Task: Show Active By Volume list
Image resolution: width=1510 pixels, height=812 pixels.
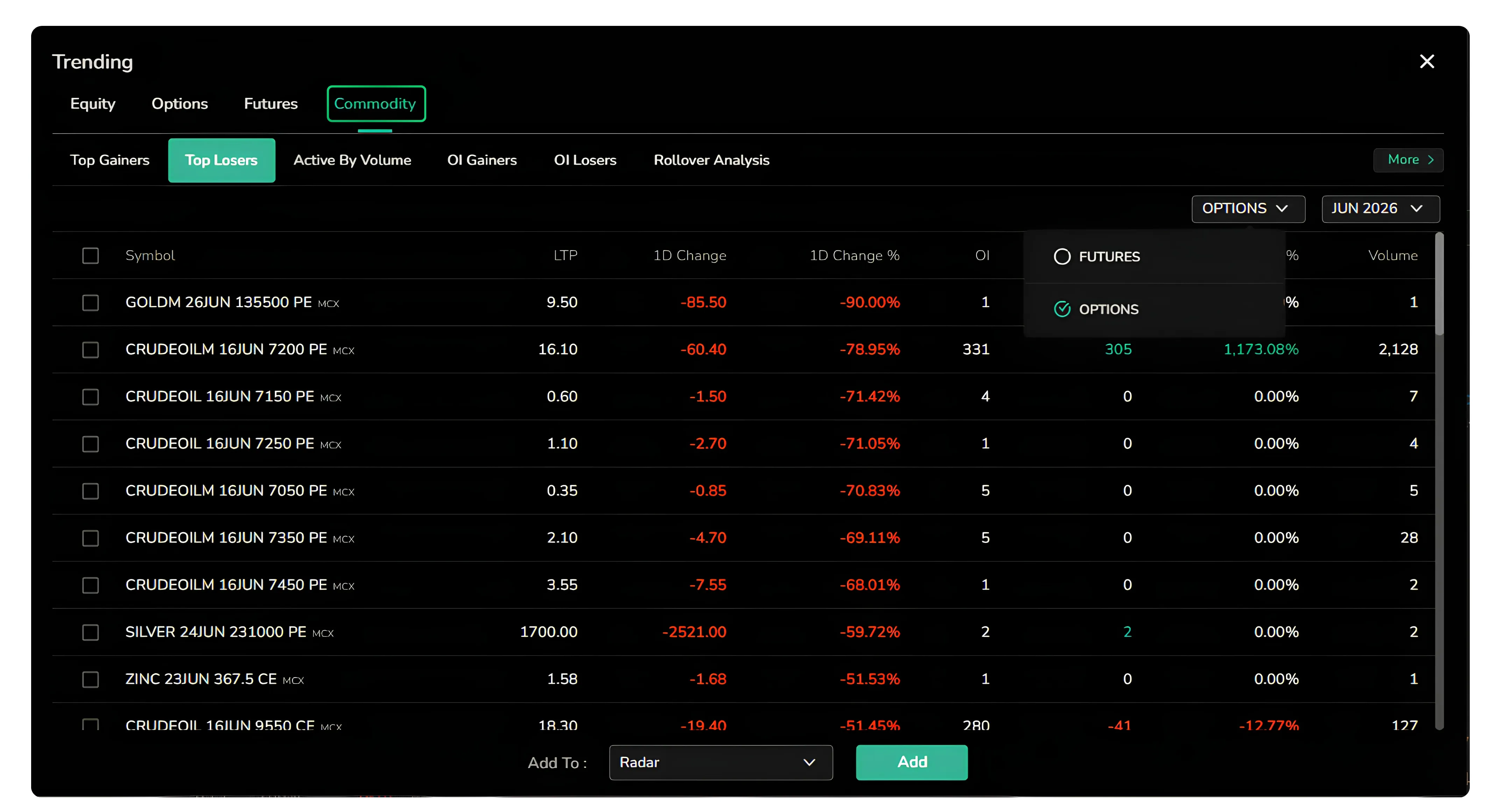Action: (x=352, y=160)
